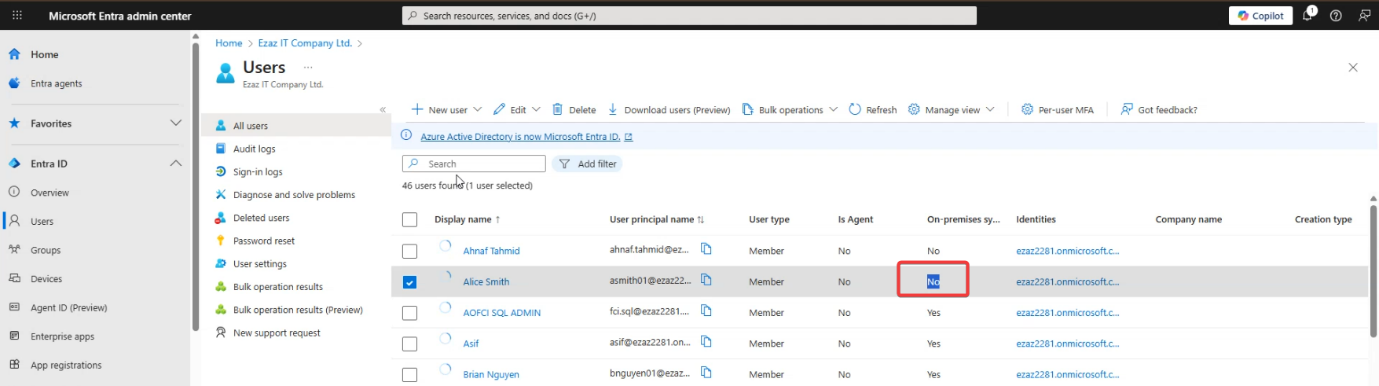Open Deleted users
The height and width of the screenshot is (386, 1379).
[x=261, y=218]
